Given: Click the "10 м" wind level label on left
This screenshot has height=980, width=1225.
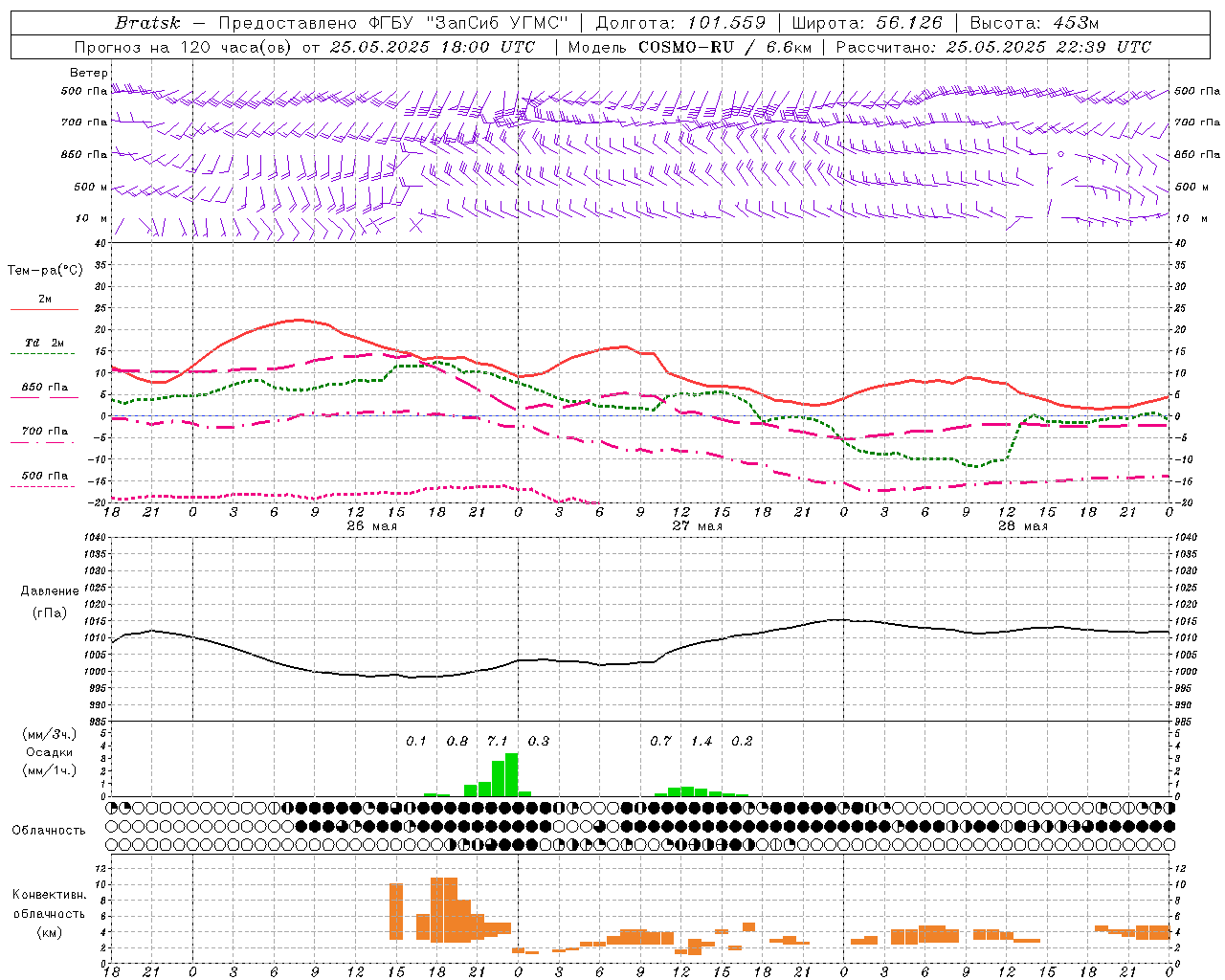Looking at the screenshot, I should (x=92, y=218).
